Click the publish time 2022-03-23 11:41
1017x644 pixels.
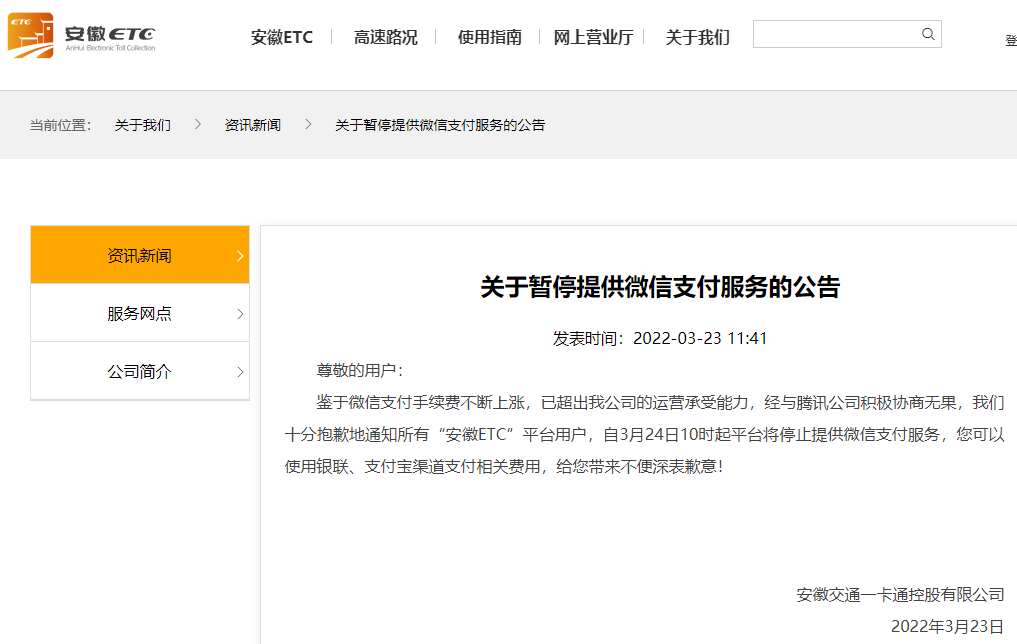(x=700, y=338)
